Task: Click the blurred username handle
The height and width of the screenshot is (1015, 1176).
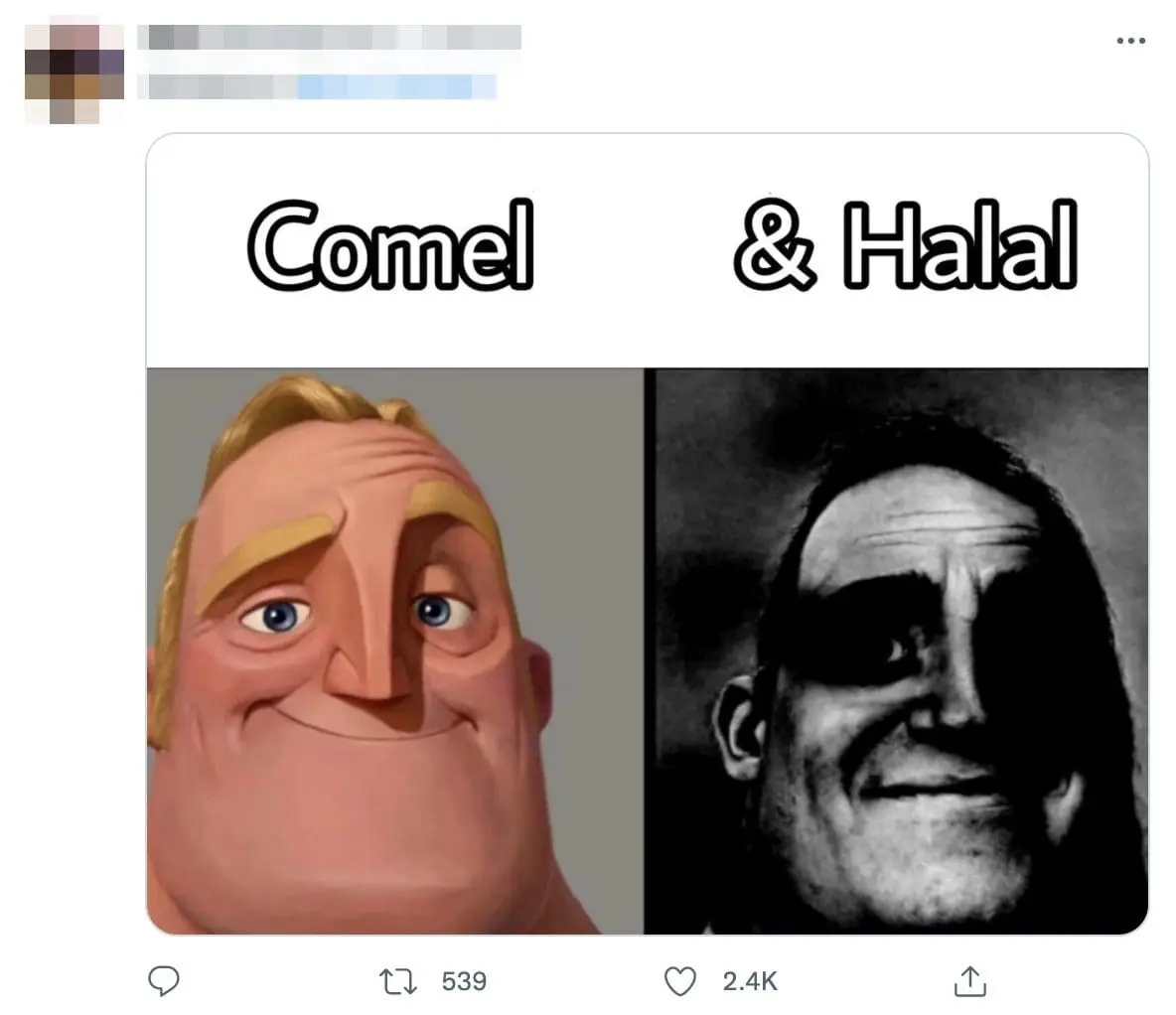Action: (x=318, y=86)
